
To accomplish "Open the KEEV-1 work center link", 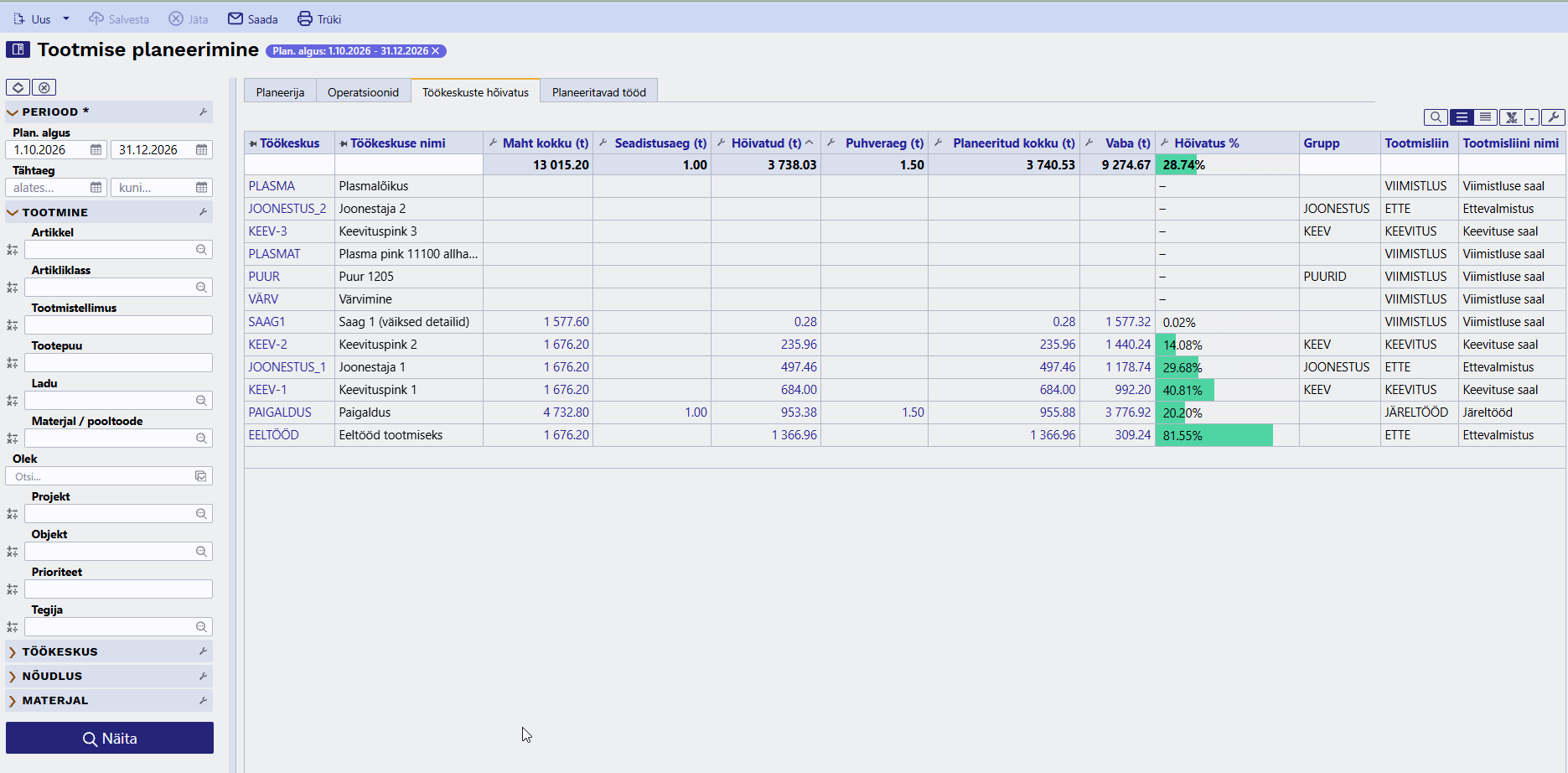I will click(x=267, y=390).
